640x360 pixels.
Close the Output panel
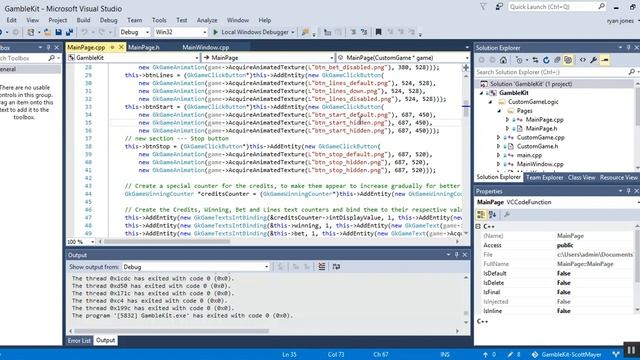coord(465,255)
